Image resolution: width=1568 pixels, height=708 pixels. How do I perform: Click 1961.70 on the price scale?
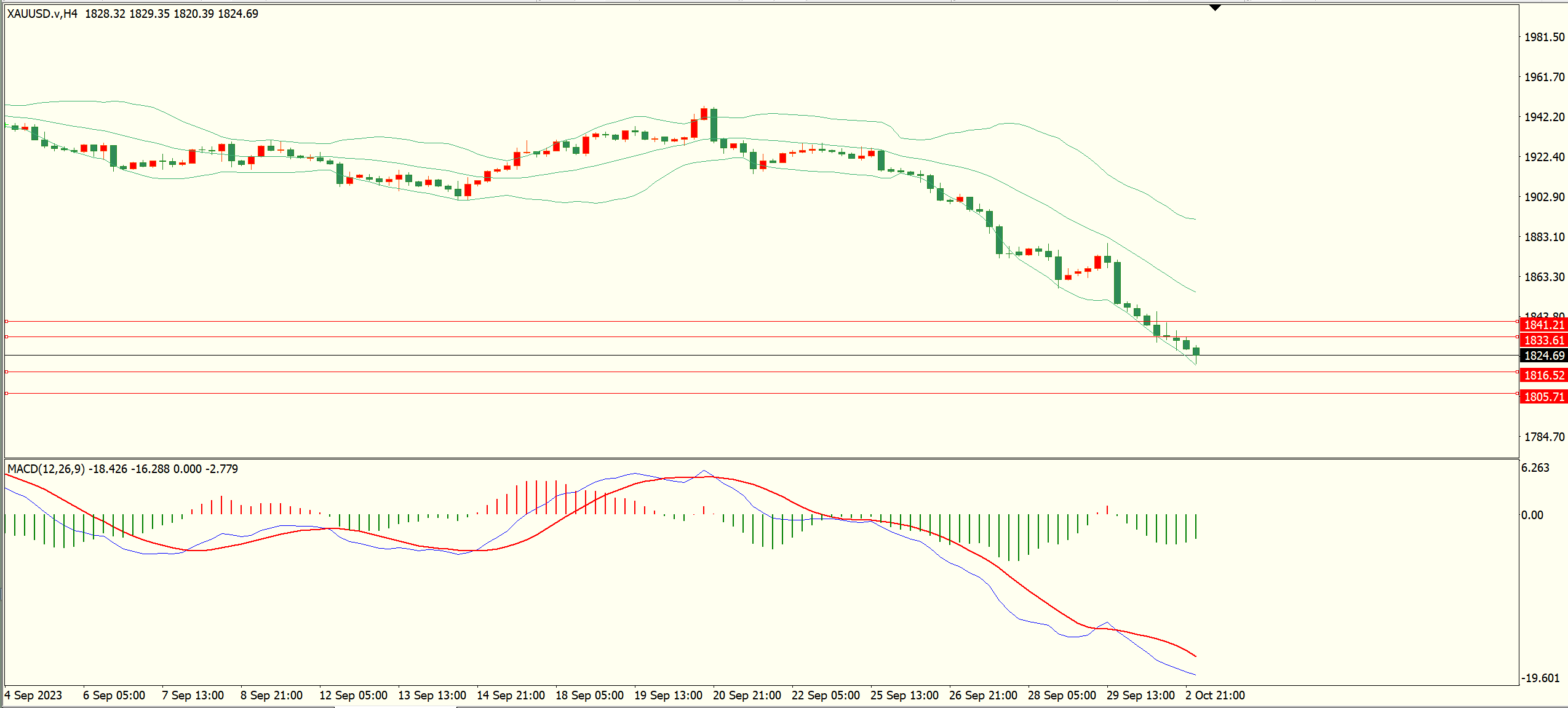point(1544,77)
